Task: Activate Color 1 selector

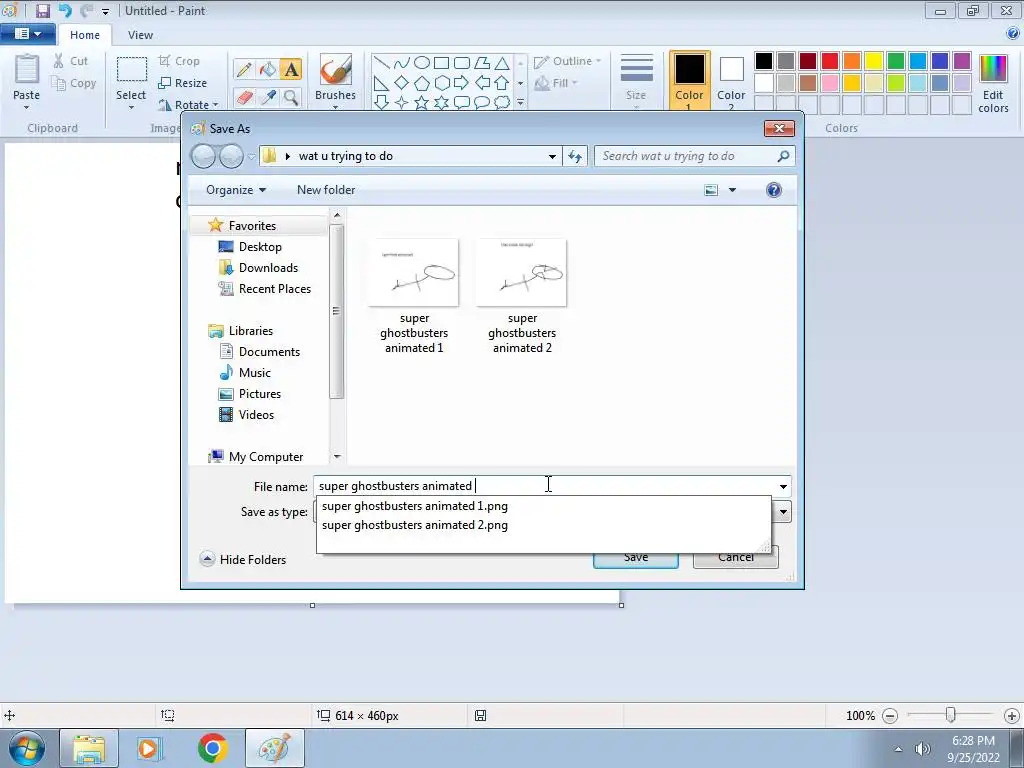Action: coord(690,80)
